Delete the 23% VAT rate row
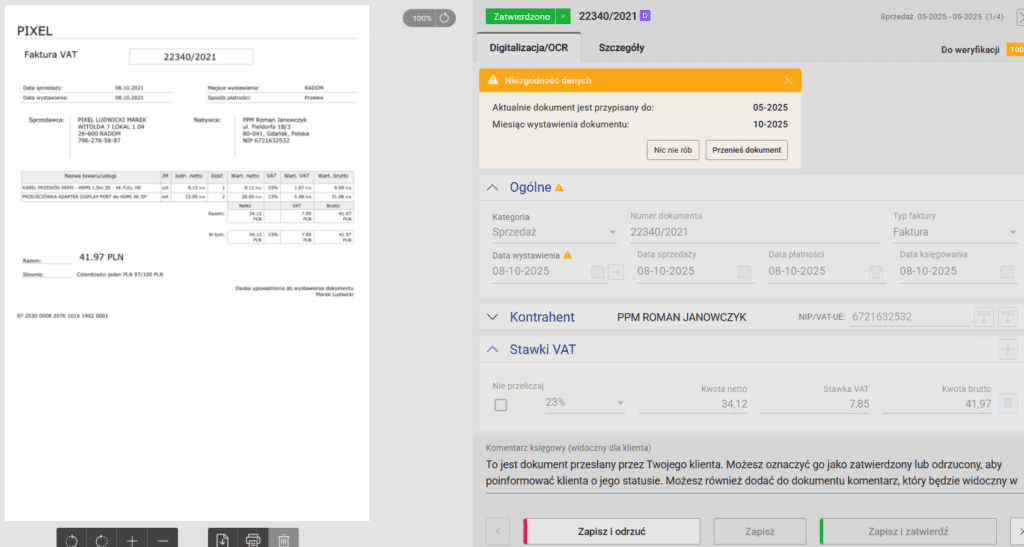1024x547 pixels. 1009,404
